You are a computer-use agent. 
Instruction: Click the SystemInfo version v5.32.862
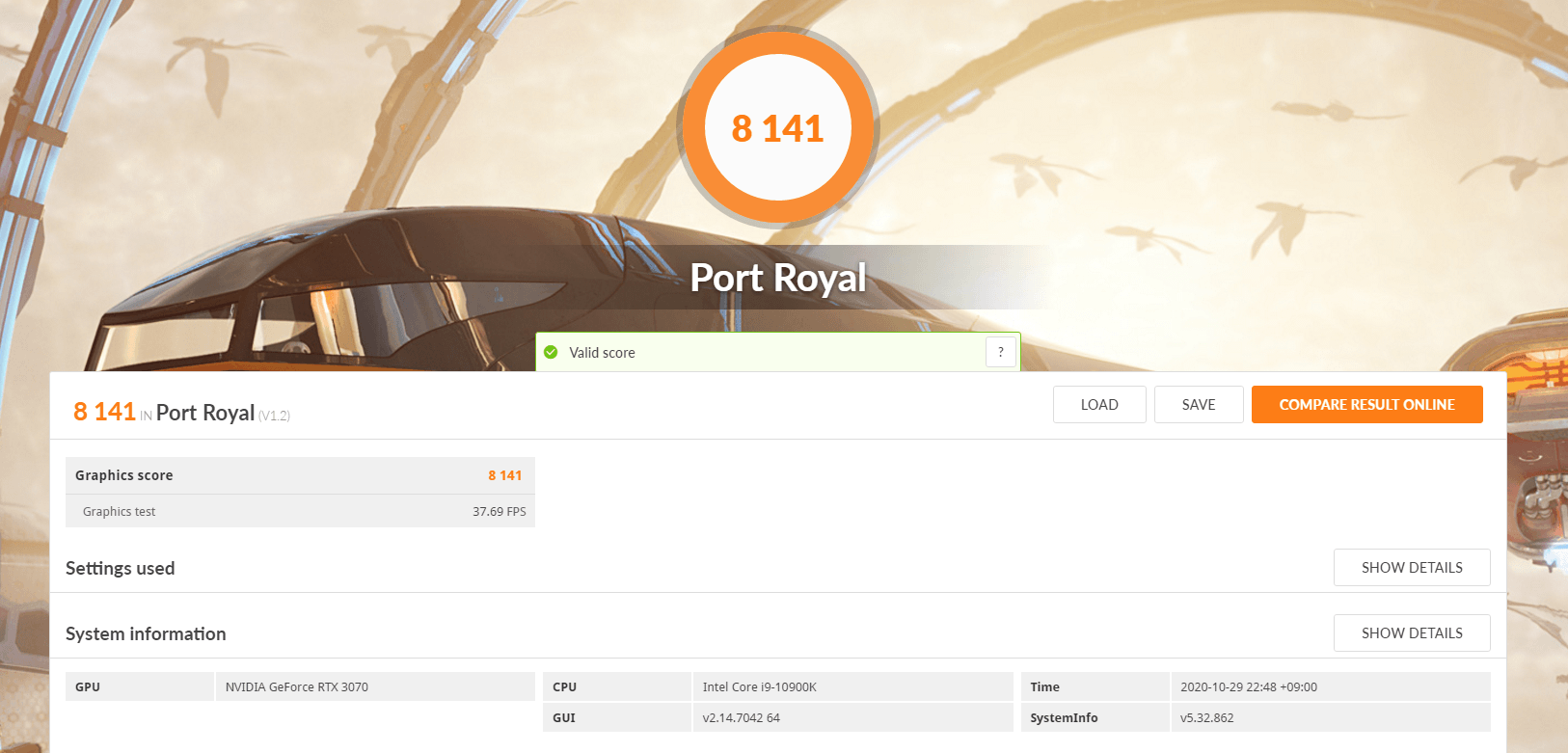tap(1207, 718)
